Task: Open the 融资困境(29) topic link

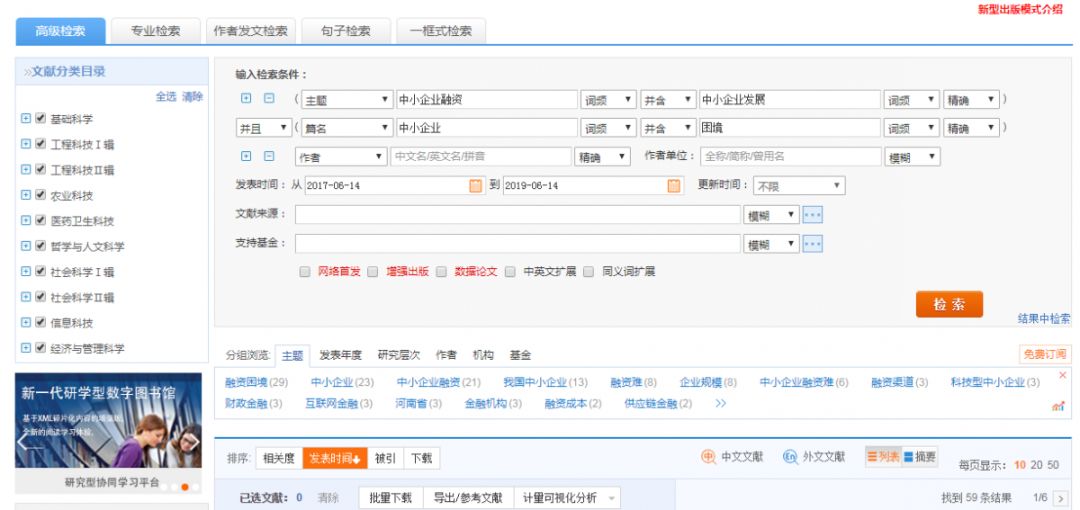Action: pyautogui.click(x=256, y=382)
